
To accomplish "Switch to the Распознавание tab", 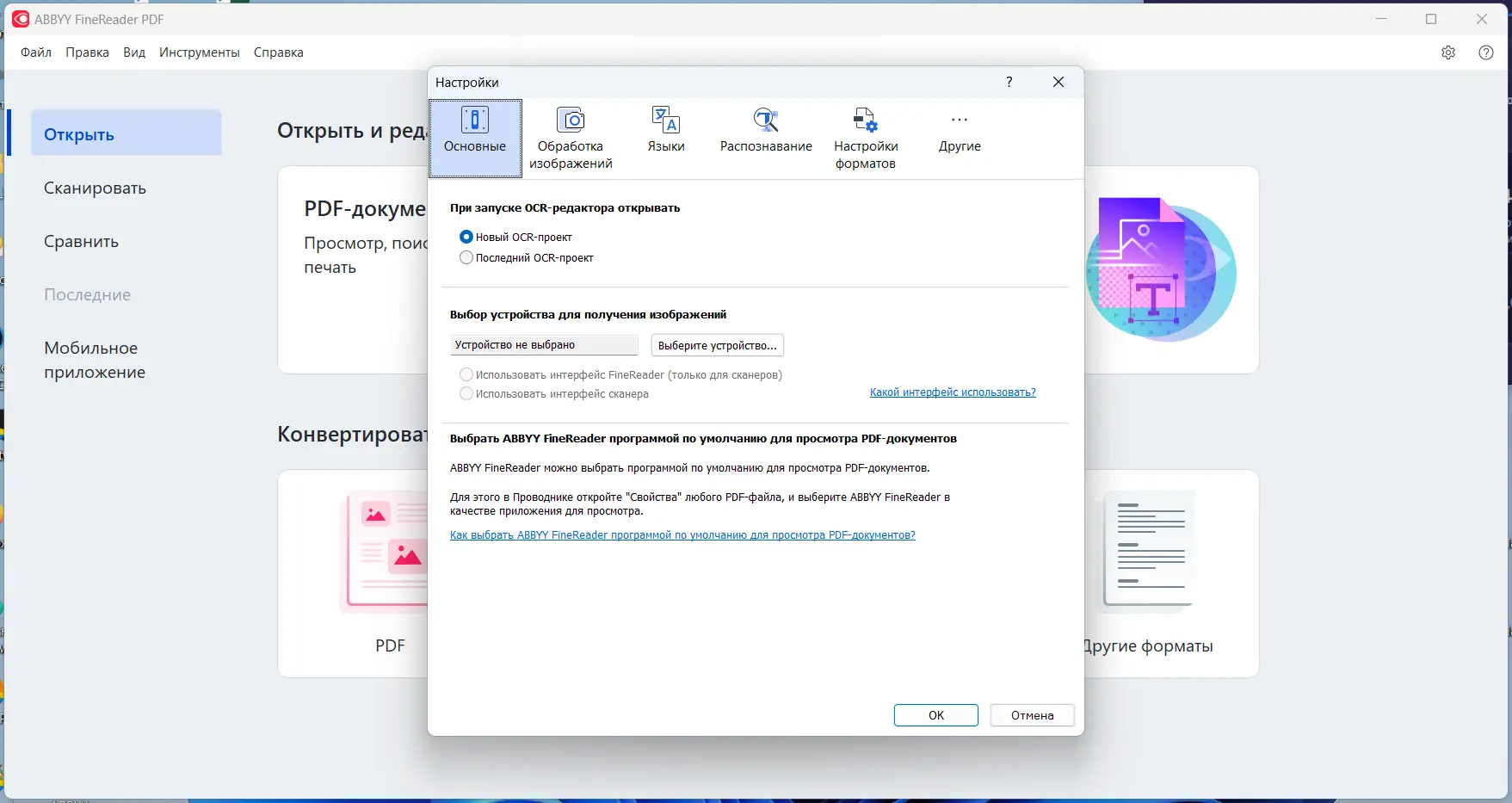I will 766,131.
